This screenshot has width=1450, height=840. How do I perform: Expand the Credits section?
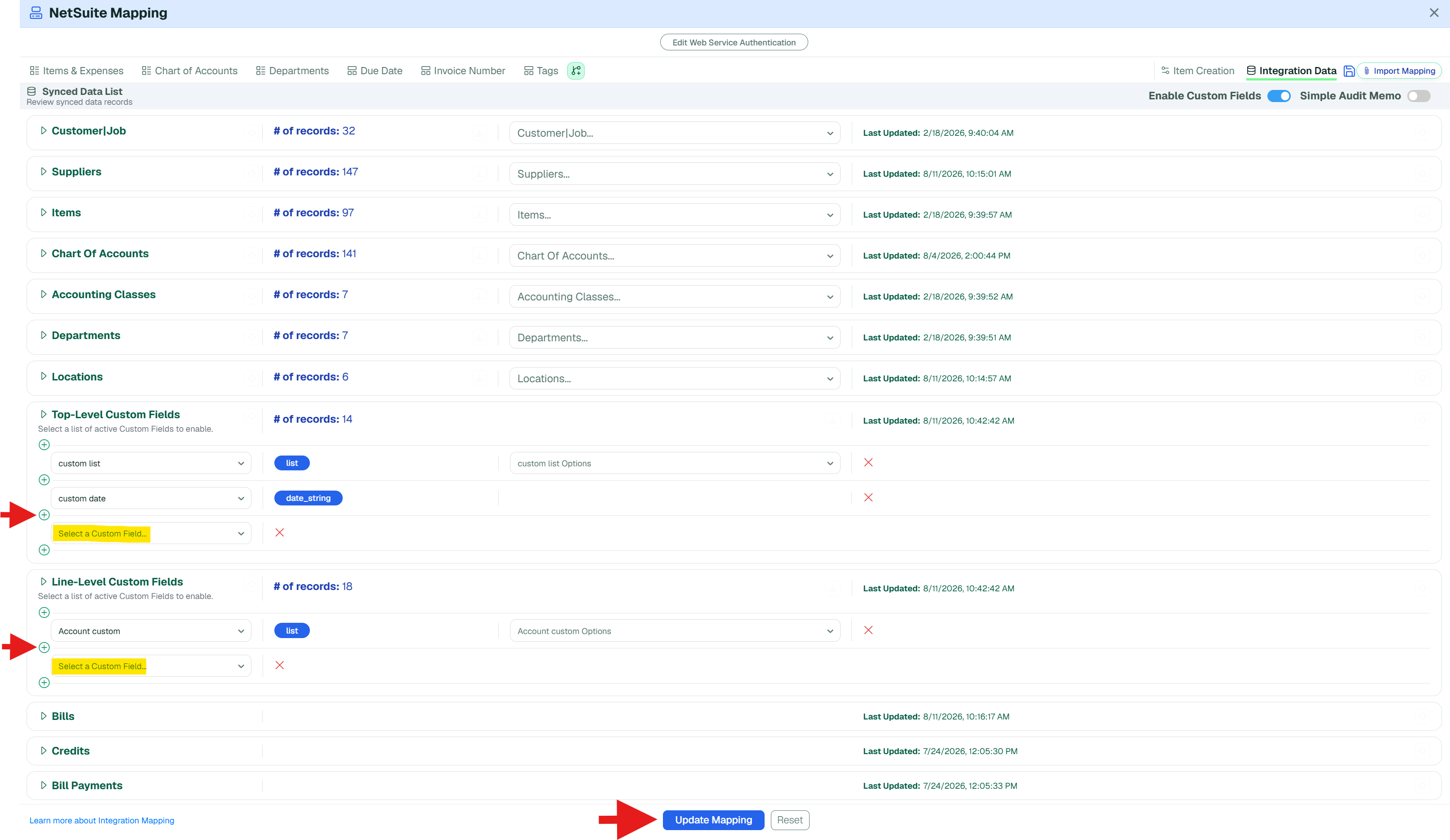44,751
